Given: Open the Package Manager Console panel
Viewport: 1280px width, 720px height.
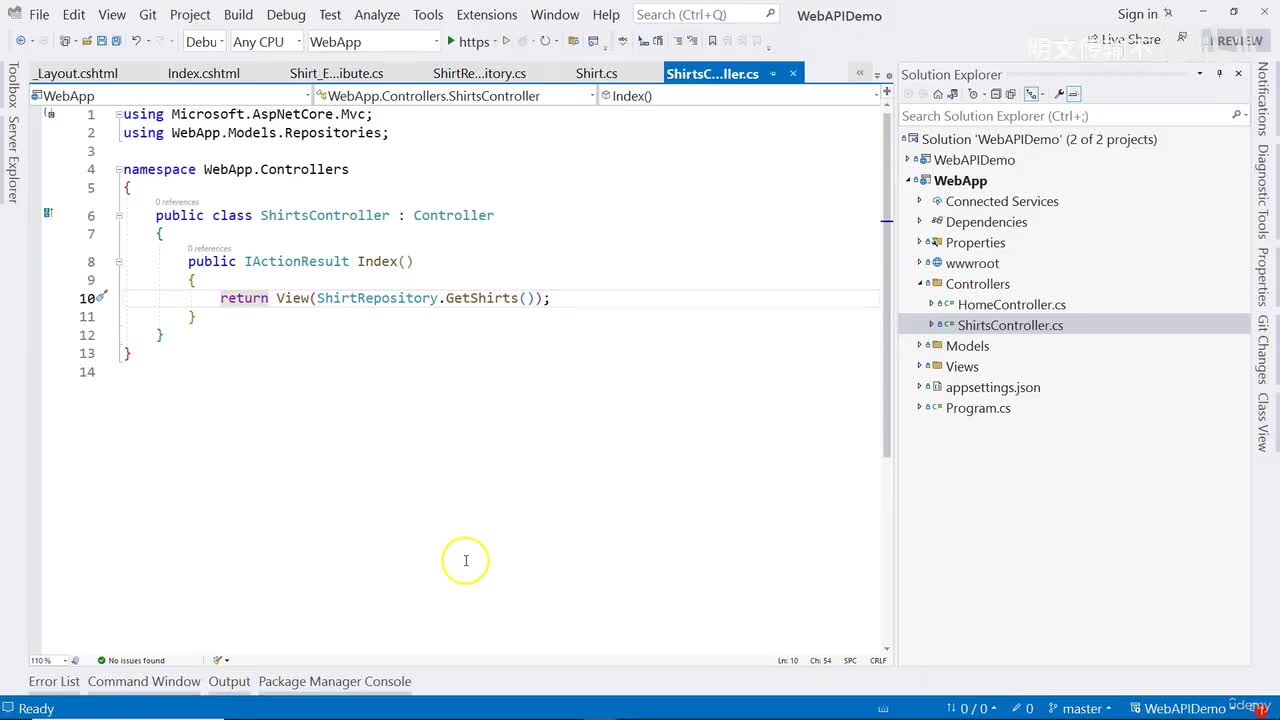Looking at the screenshot, I should click(x=335, y=682).
